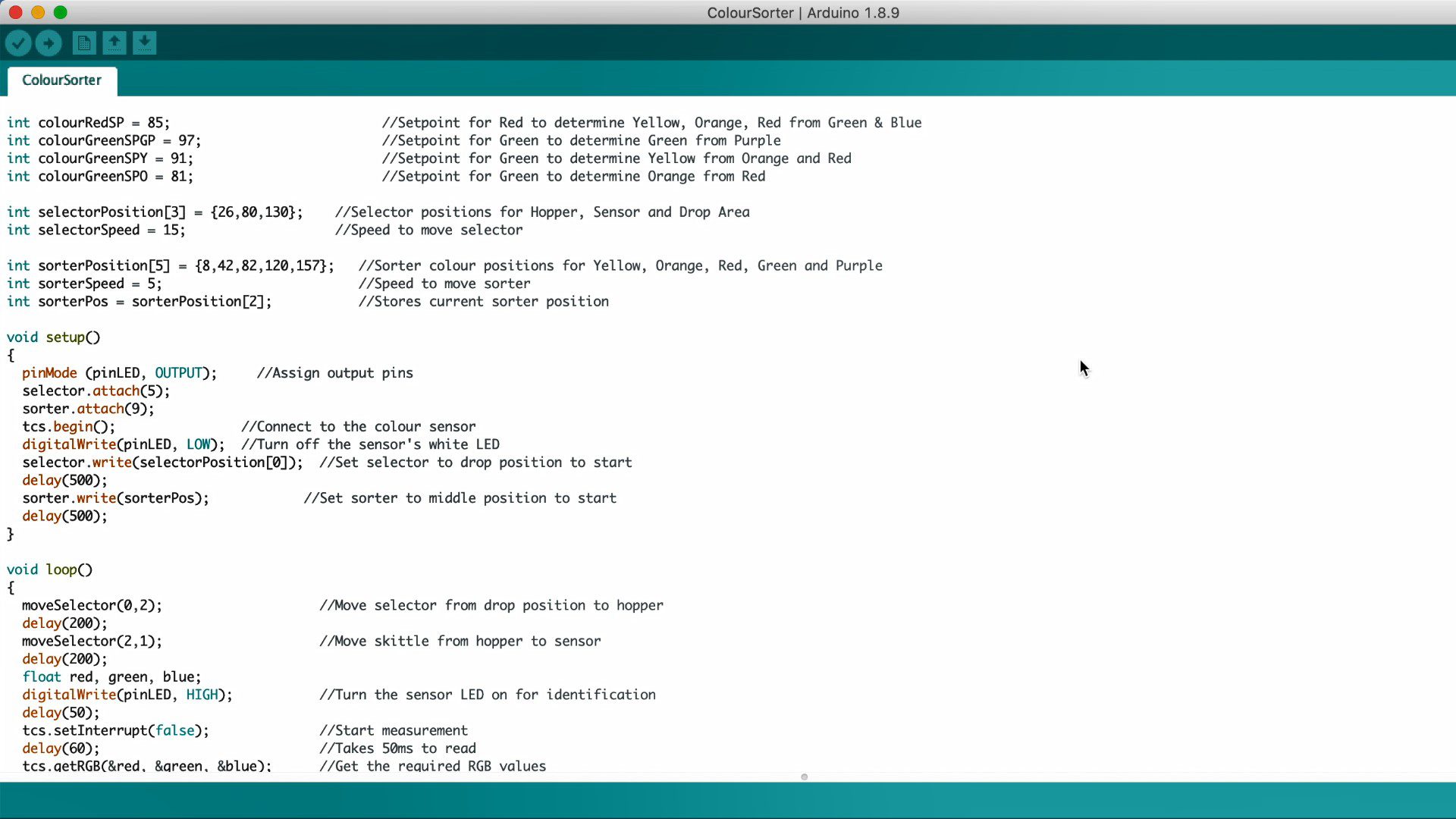Maximize window using green button

pyautogui.click(x=61, y=12)
